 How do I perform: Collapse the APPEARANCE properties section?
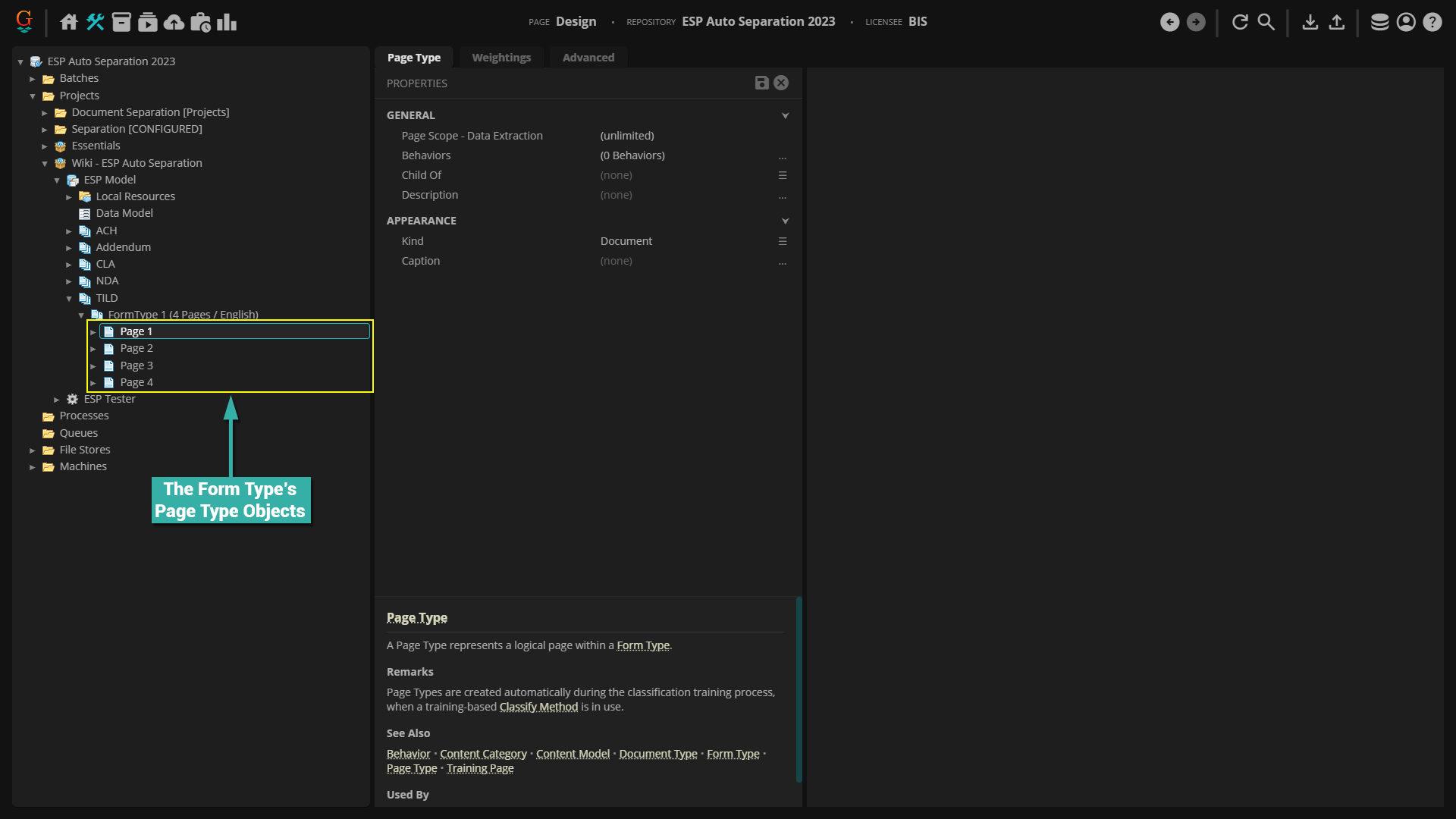coord(785,221)
